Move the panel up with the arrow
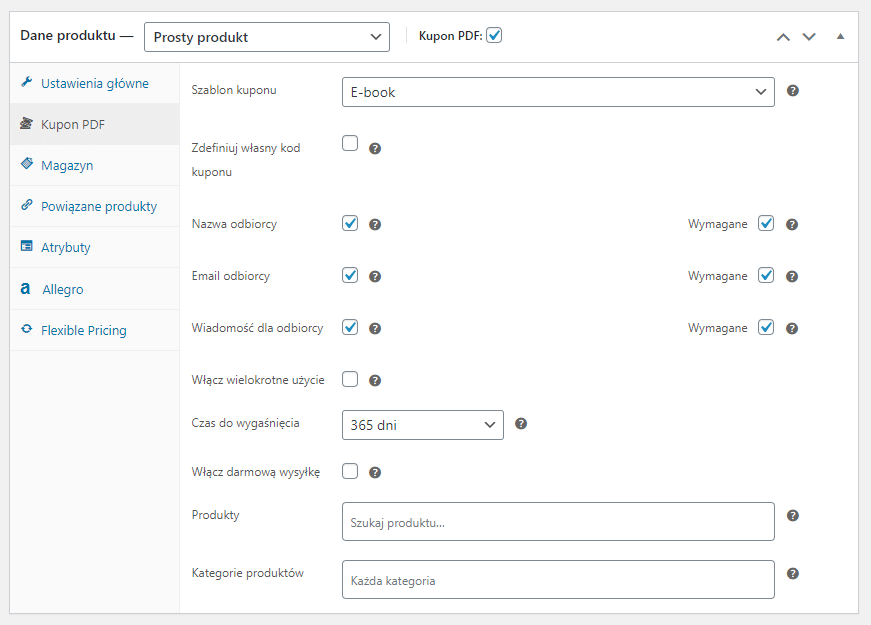Image resolution: width=871 pixels, height=625 pixels. [783, 36]
